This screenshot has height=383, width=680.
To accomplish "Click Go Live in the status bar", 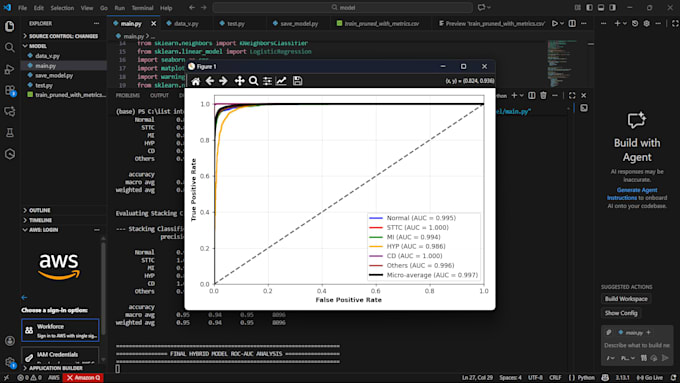I will (x=649, y=377).
